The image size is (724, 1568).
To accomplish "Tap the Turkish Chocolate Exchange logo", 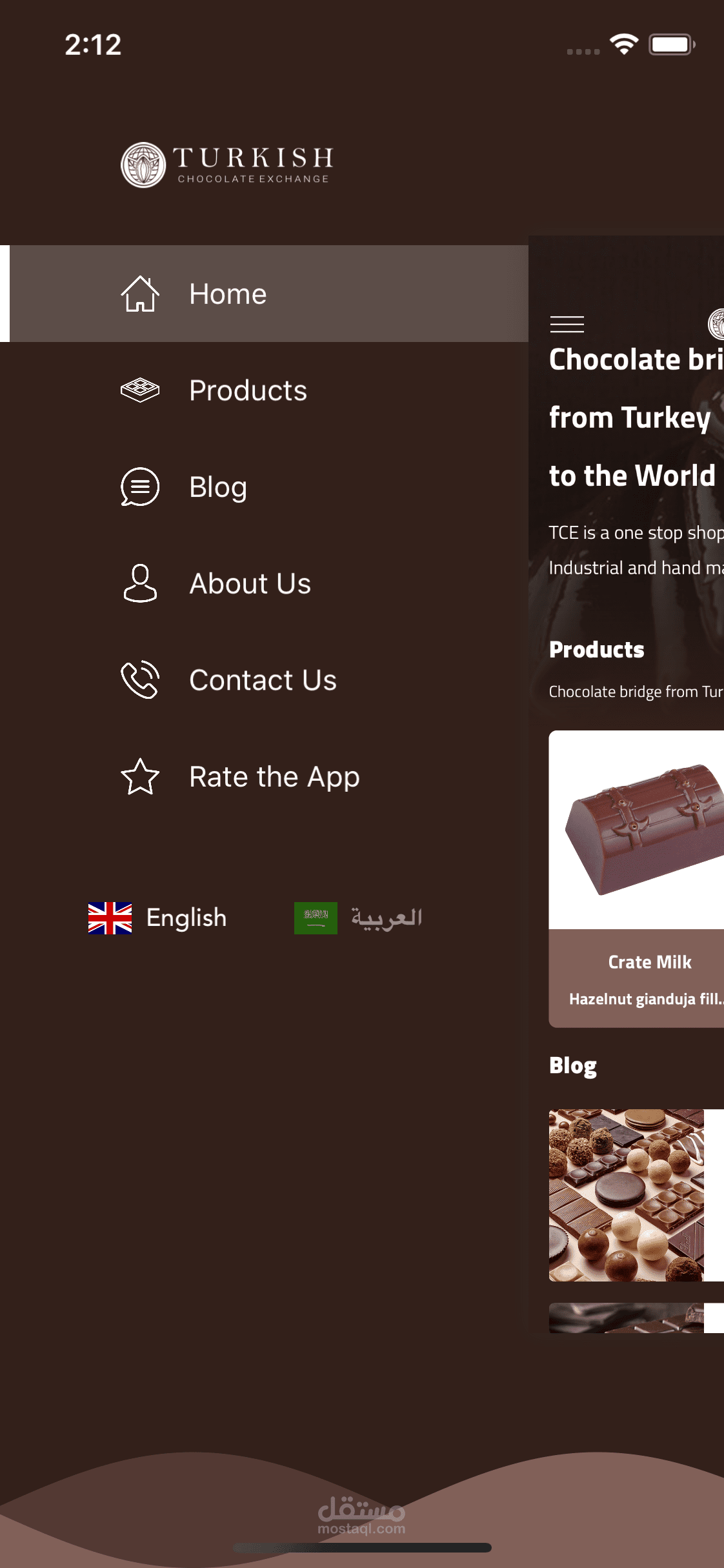I will pos(227,165).
